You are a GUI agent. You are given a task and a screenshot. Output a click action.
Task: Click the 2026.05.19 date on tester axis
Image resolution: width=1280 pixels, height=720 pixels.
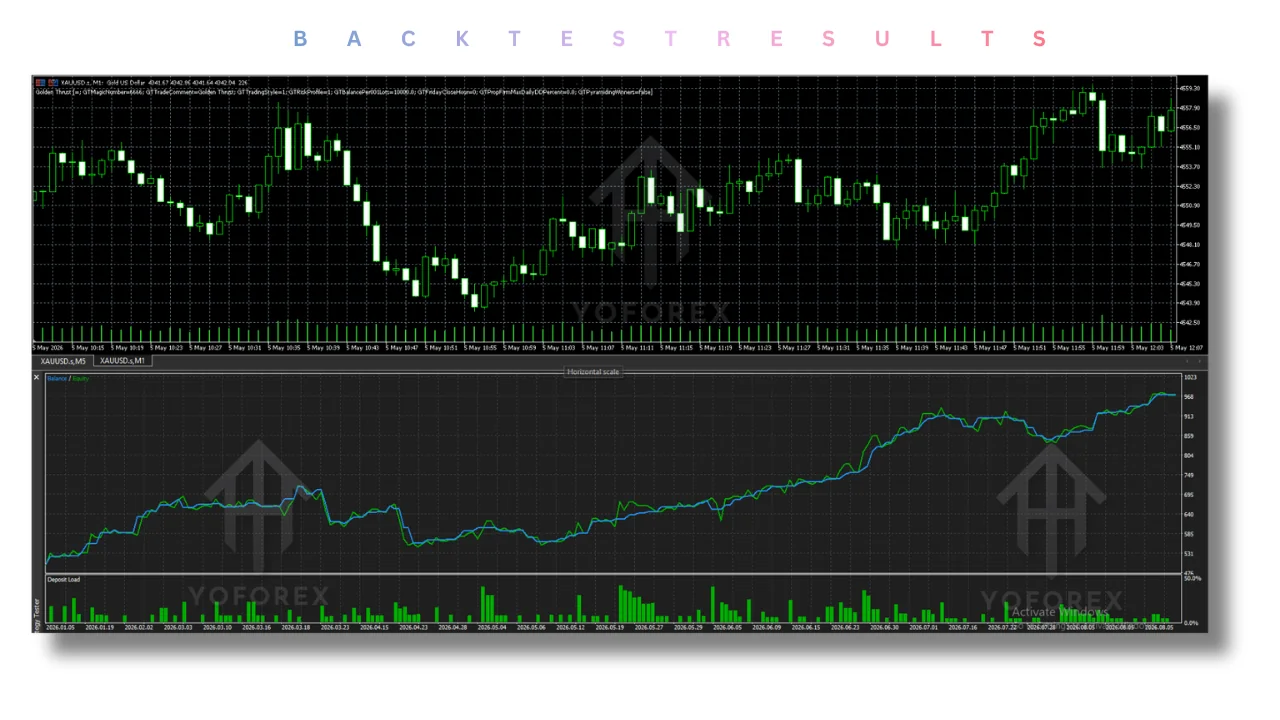coord(608,627)
